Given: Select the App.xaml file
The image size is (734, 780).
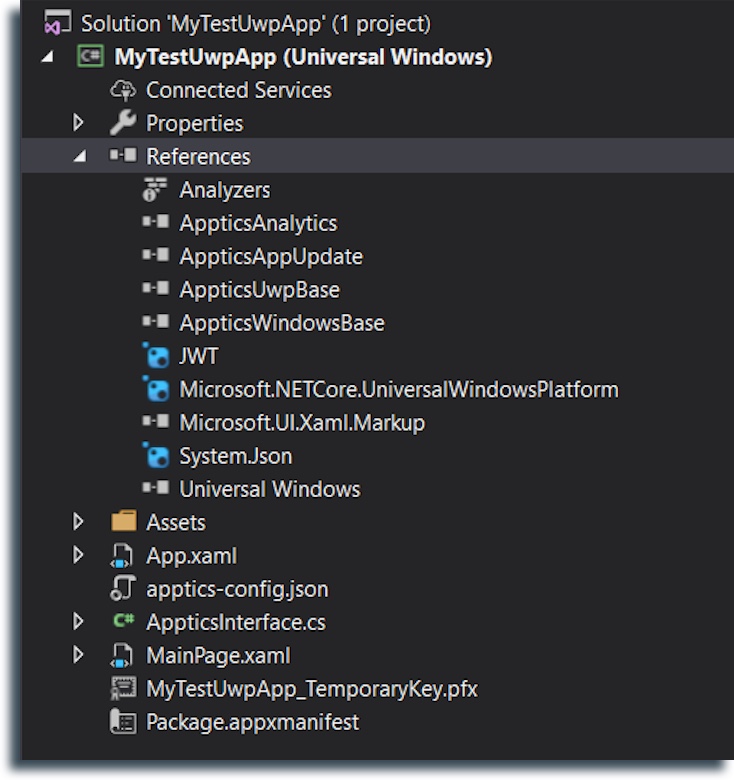Looking at the screenshot, I should [191, 556].
